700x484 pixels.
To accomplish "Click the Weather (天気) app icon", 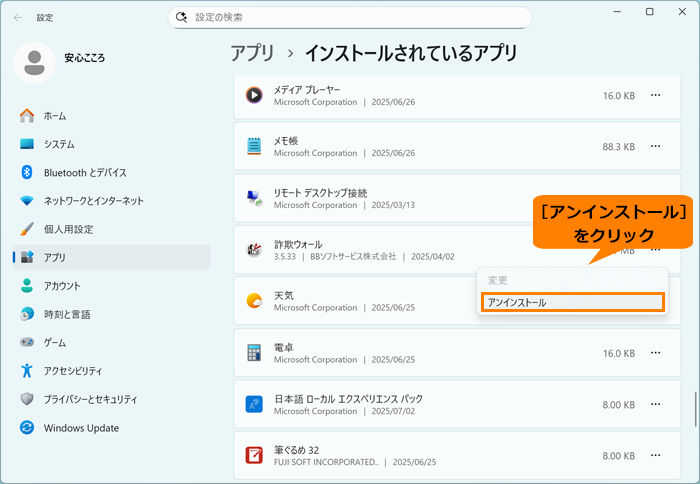I will point(254,300).
